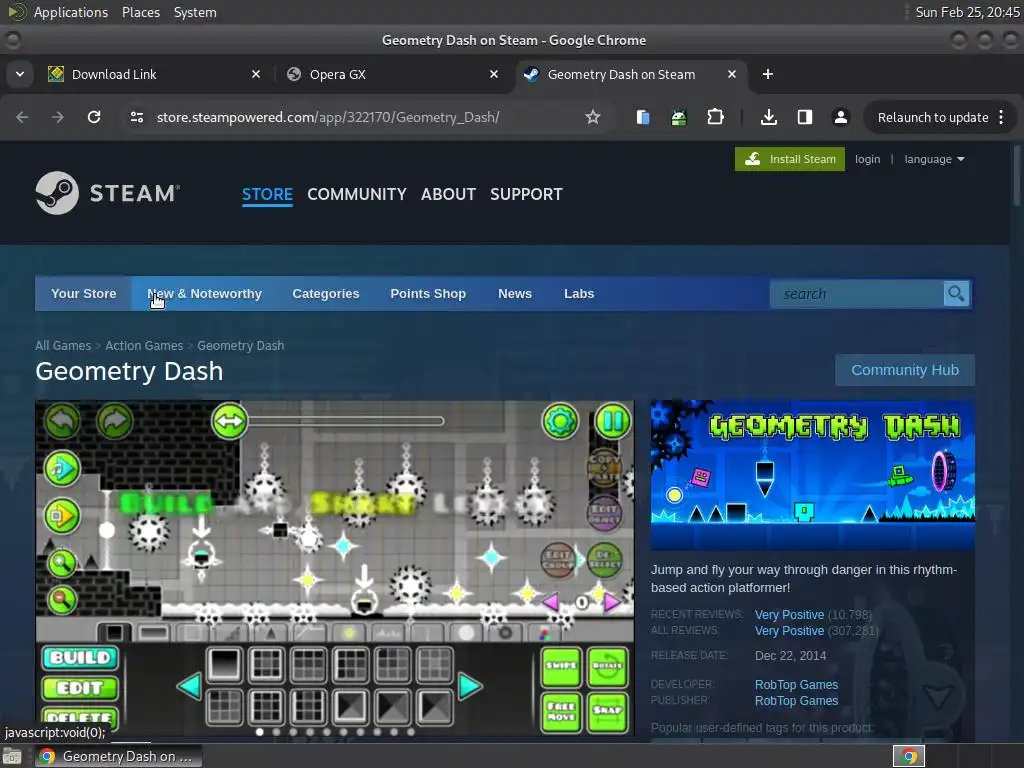The width and height of the screenshot is (1024, 768).
Task: Click the Geometry Dash header artwork
Action: click(x=812, y=475)
